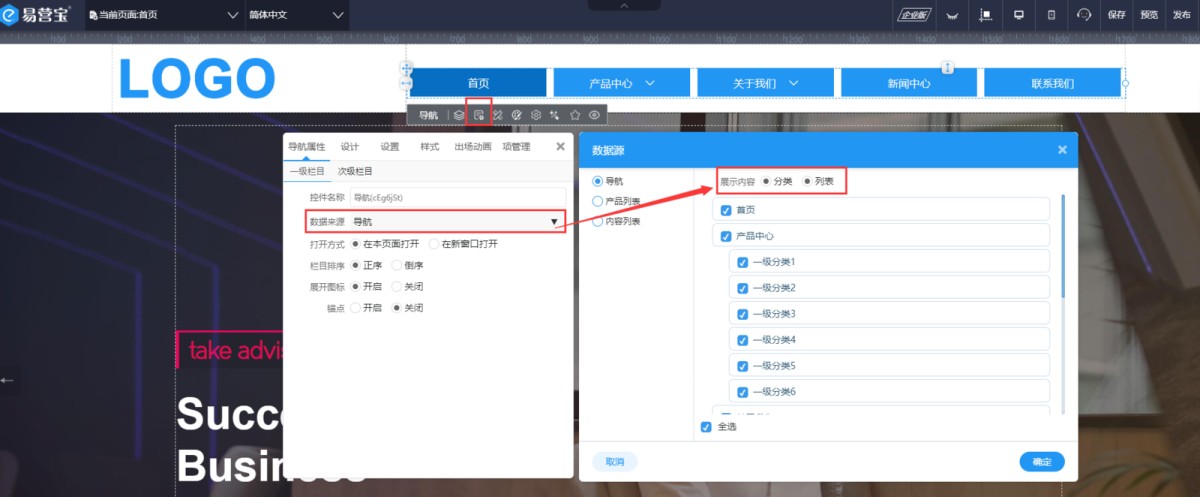This screenshot has width=1200, height=497.
Task: Uncheck the 首页 checkbox in data source list
Action: click(726, 210)
